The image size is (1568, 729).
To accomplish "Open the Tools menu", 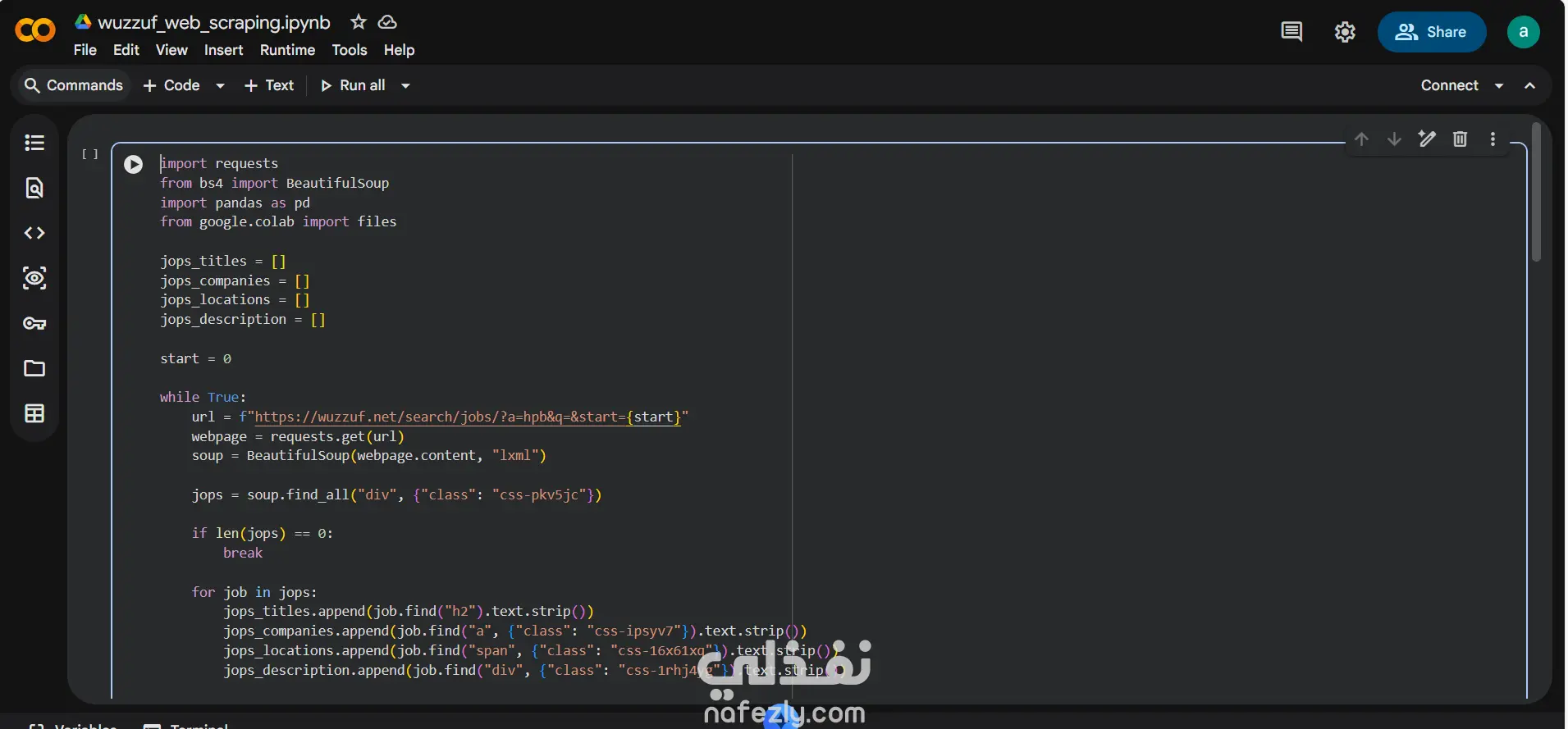I will 350,50.
